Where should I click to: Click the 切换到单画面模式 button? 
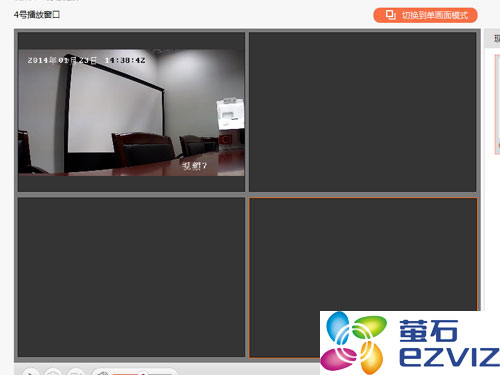pyautogui.click(x=425, y=15)
